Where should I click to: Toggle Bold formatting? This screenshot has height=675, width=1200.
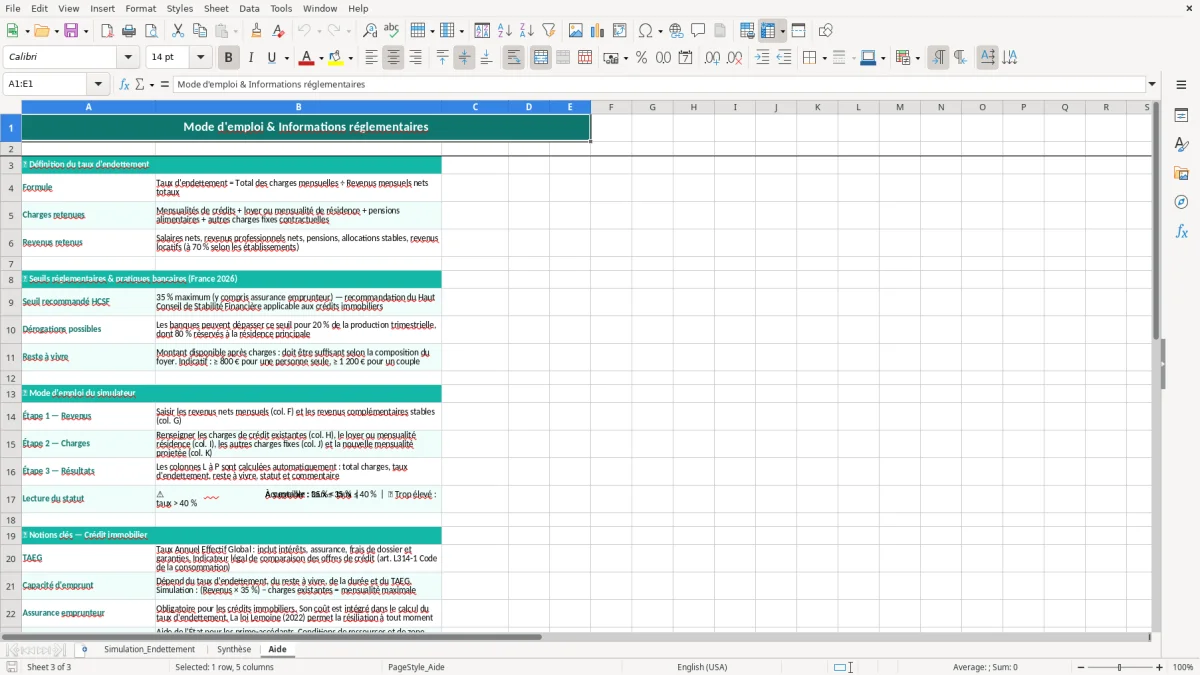tap(228, 58)
